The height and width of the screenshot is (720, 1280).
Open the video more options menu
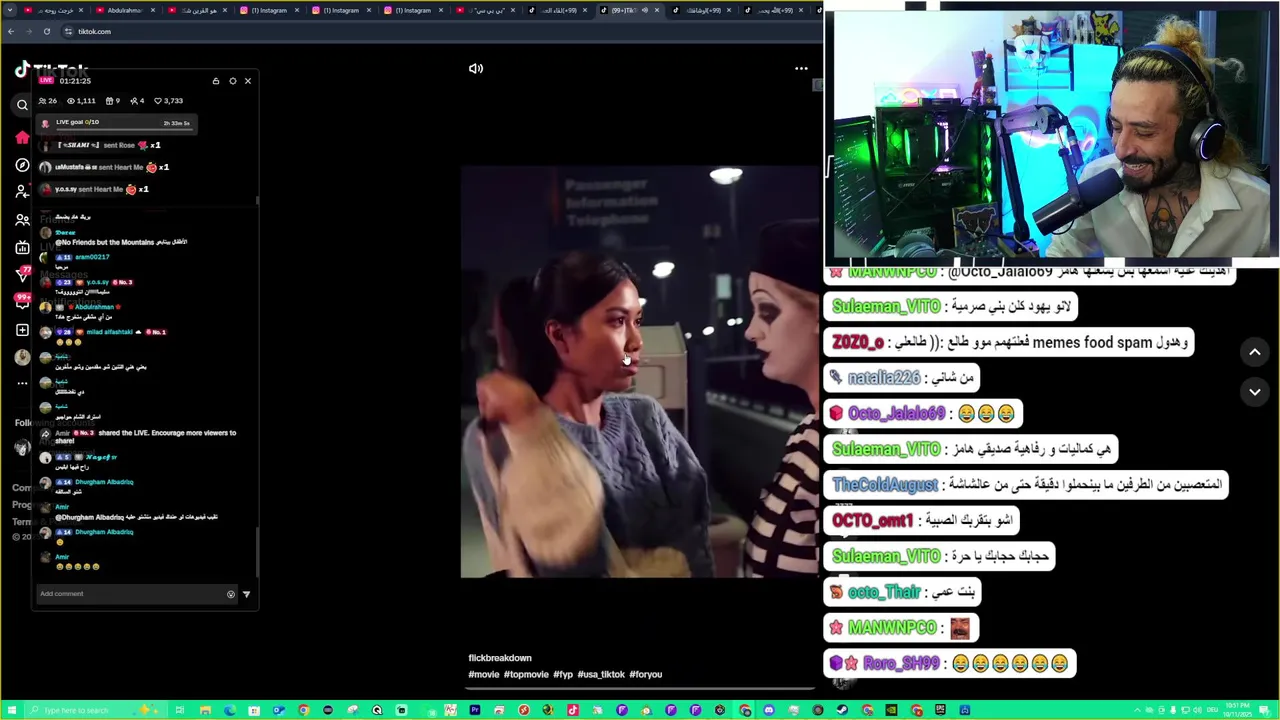pyautogui.click(x=801, y=69)
